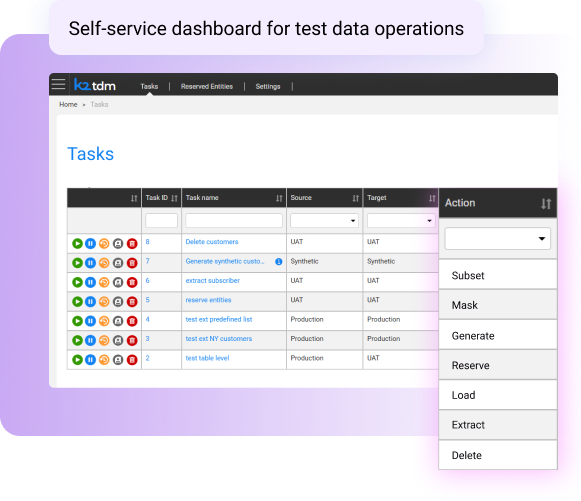Click UAT Target cell of test table level row
This screenshot has height=501, width=581.
[x=373, y=358]
